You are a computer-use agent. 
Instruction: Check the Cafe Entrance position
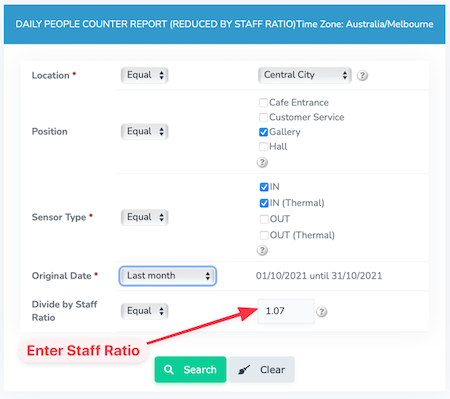263,103
